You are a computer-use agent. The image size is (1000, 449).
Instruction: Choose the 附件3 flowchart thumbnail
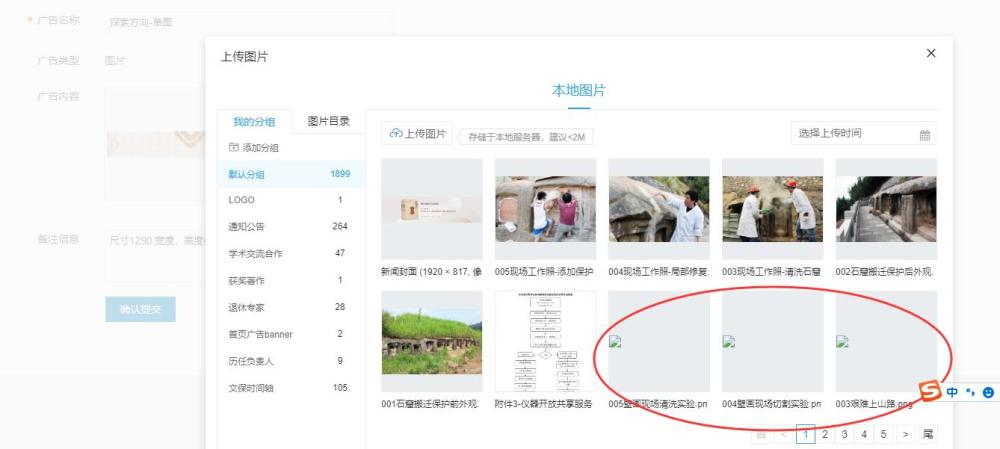[545, 342]
